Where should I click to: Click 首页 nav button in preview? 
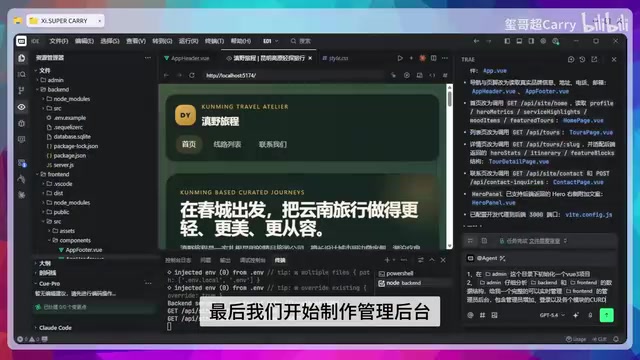click(x=189, y=144)
